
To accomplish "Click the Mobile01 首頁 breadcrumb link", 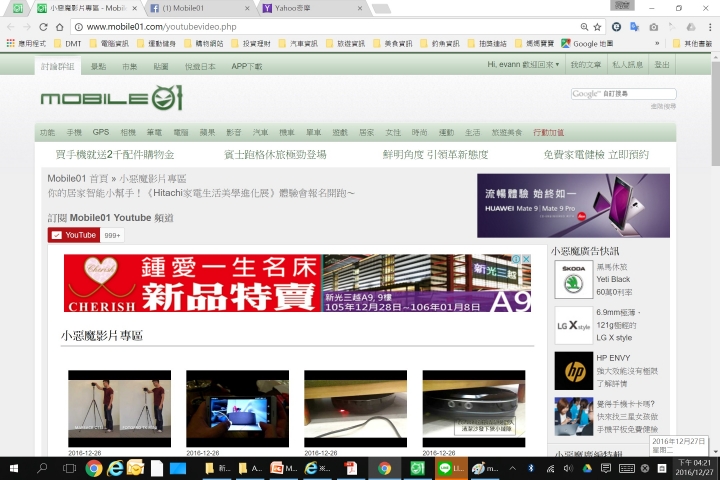I will click(x=78, y=178).
